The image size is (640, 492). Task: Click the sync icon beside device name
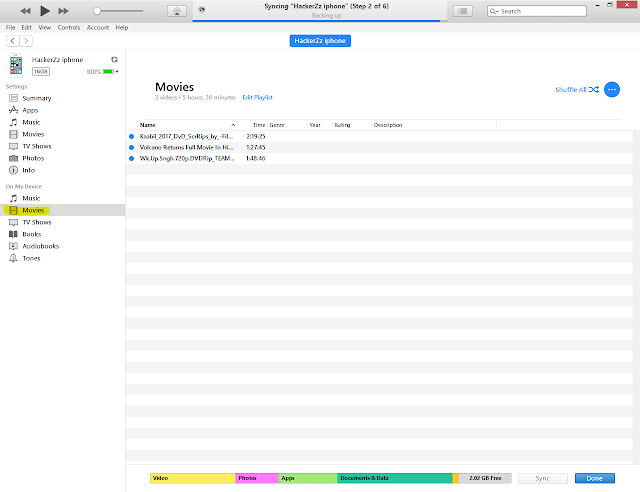pyautogui.click(x=114, y=60)
